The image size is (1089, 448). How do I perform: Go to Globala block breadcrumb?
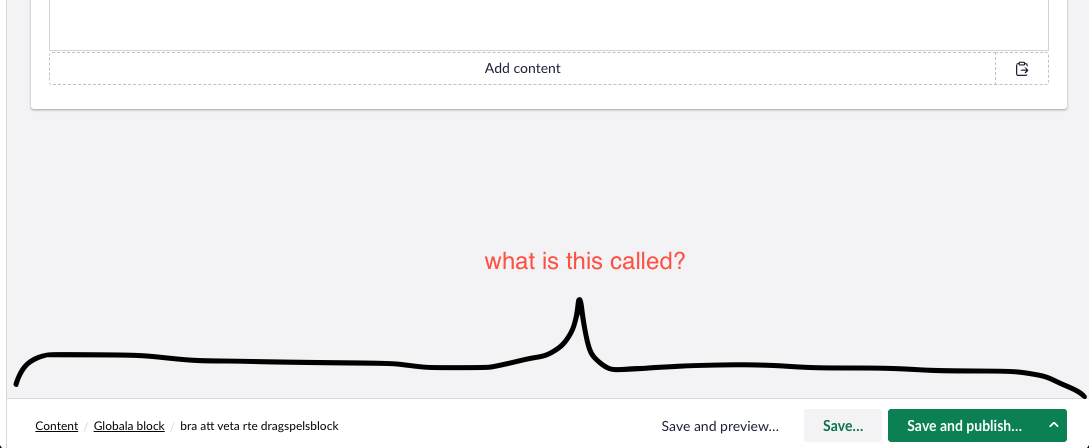(129, 426)
